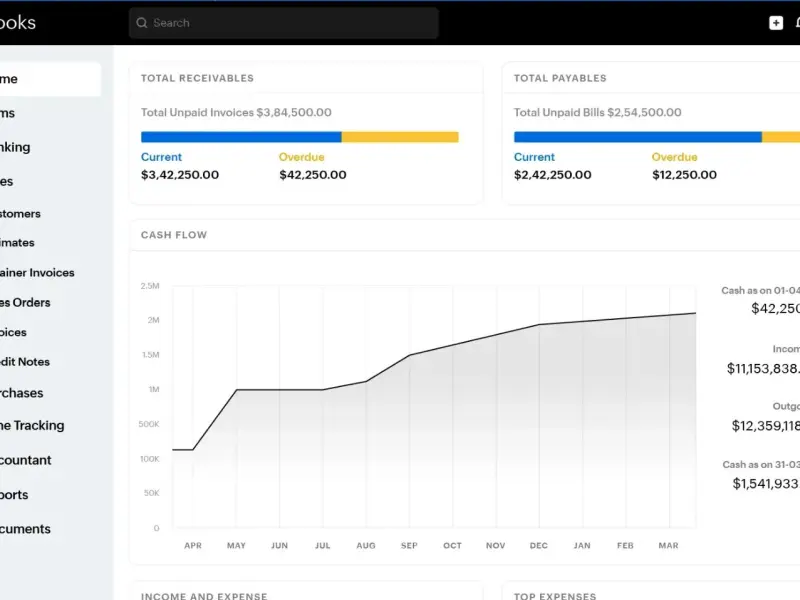Open Credit Notes under Sales
800x600 pixels.
click(x=25, y=362)
